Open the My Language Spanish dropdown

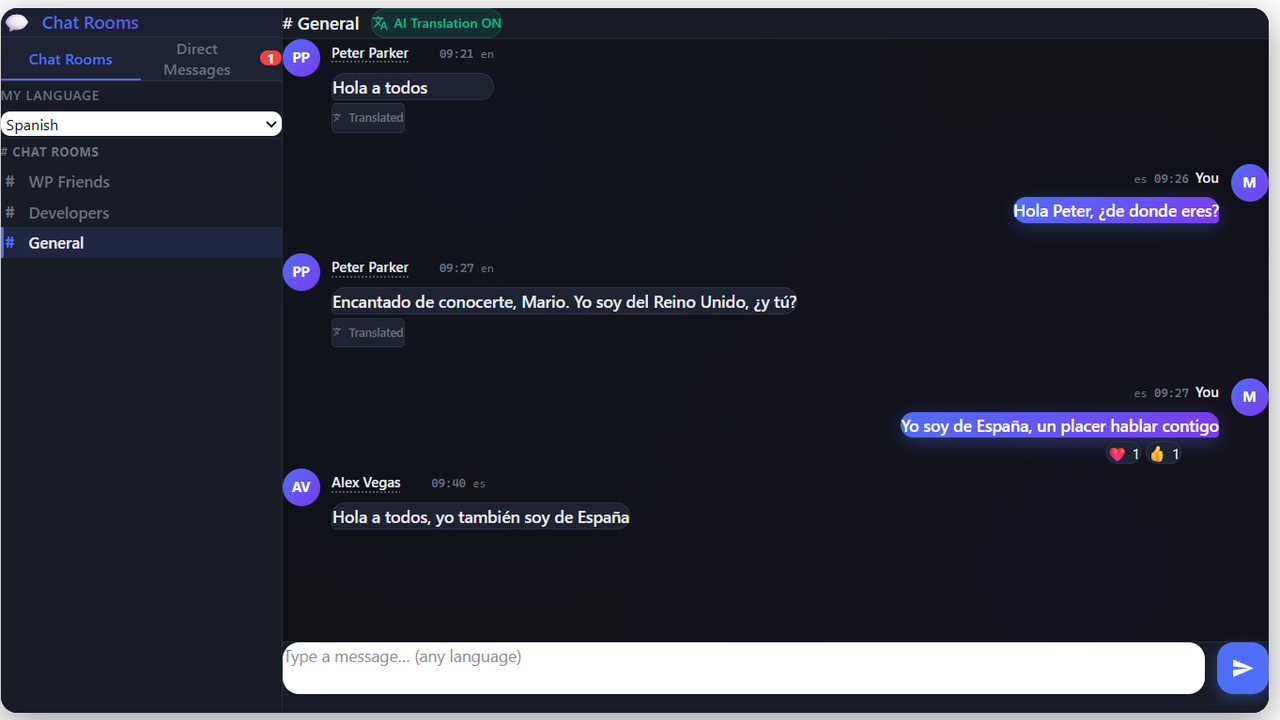(141, 124)
